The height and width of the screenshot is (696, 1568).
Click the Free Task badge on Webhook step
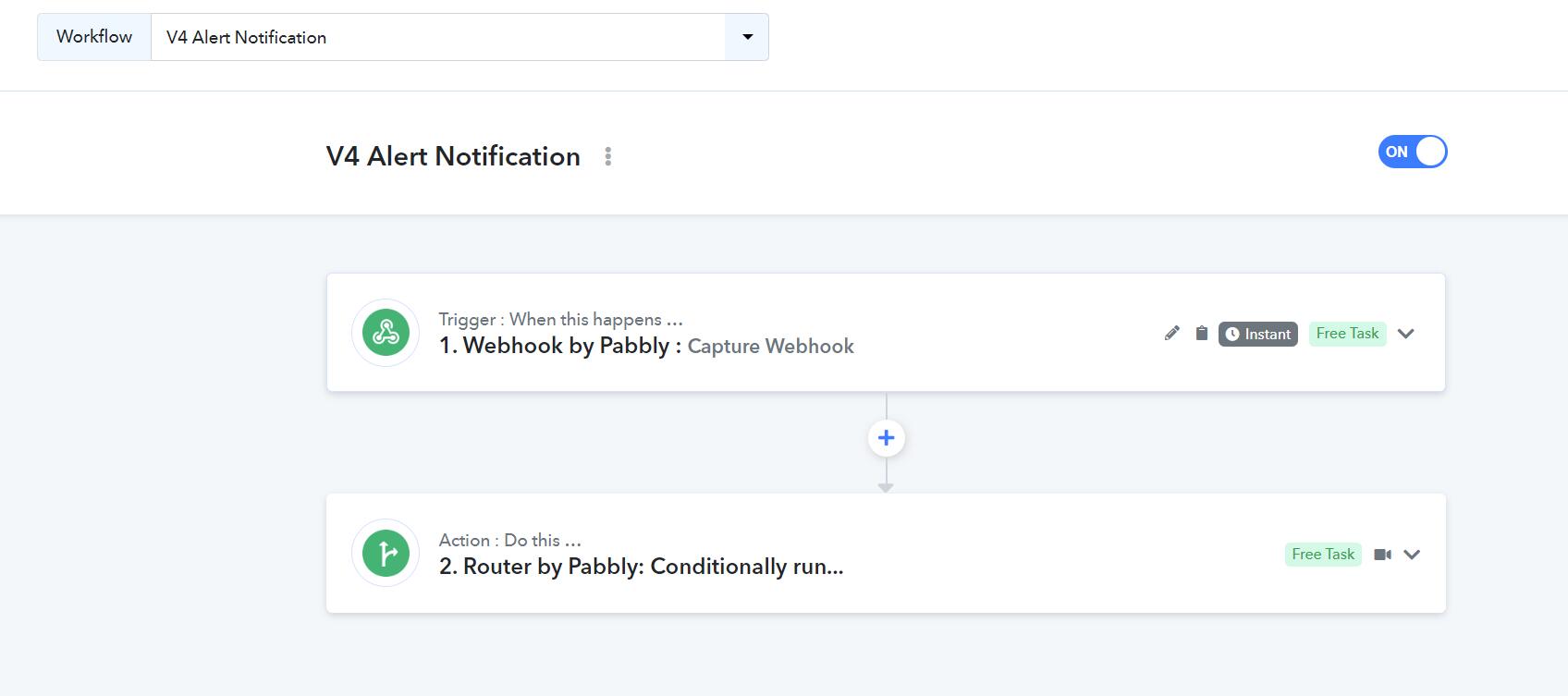1347,334
